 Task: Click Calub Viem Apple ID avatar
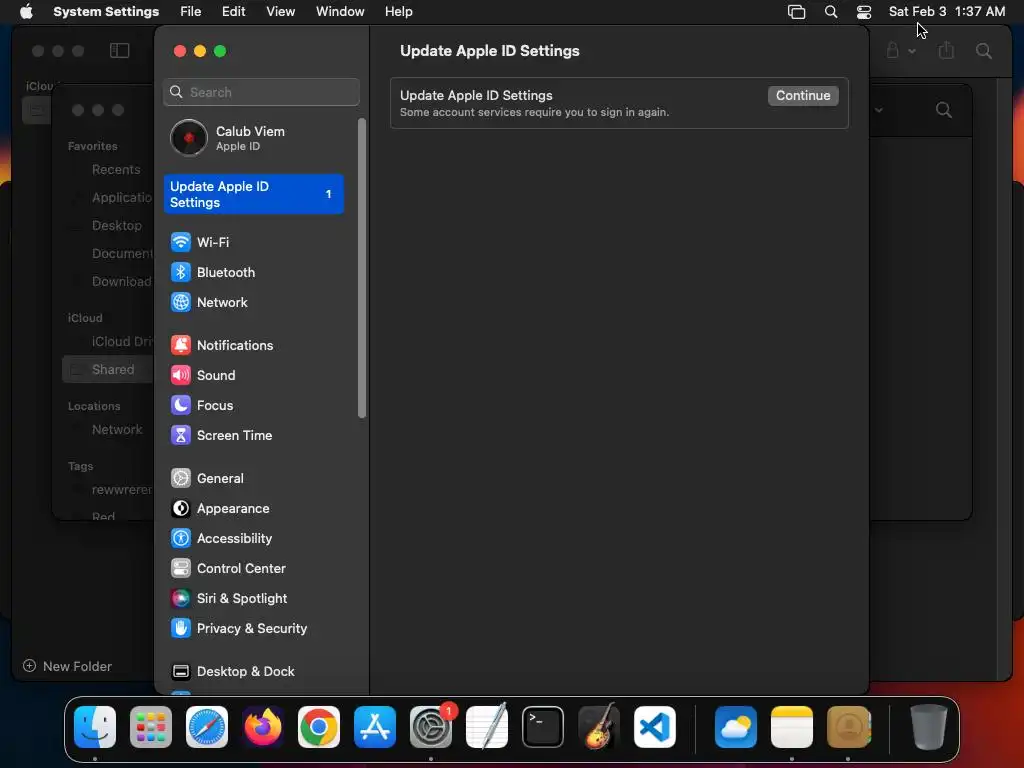(189, 138)
